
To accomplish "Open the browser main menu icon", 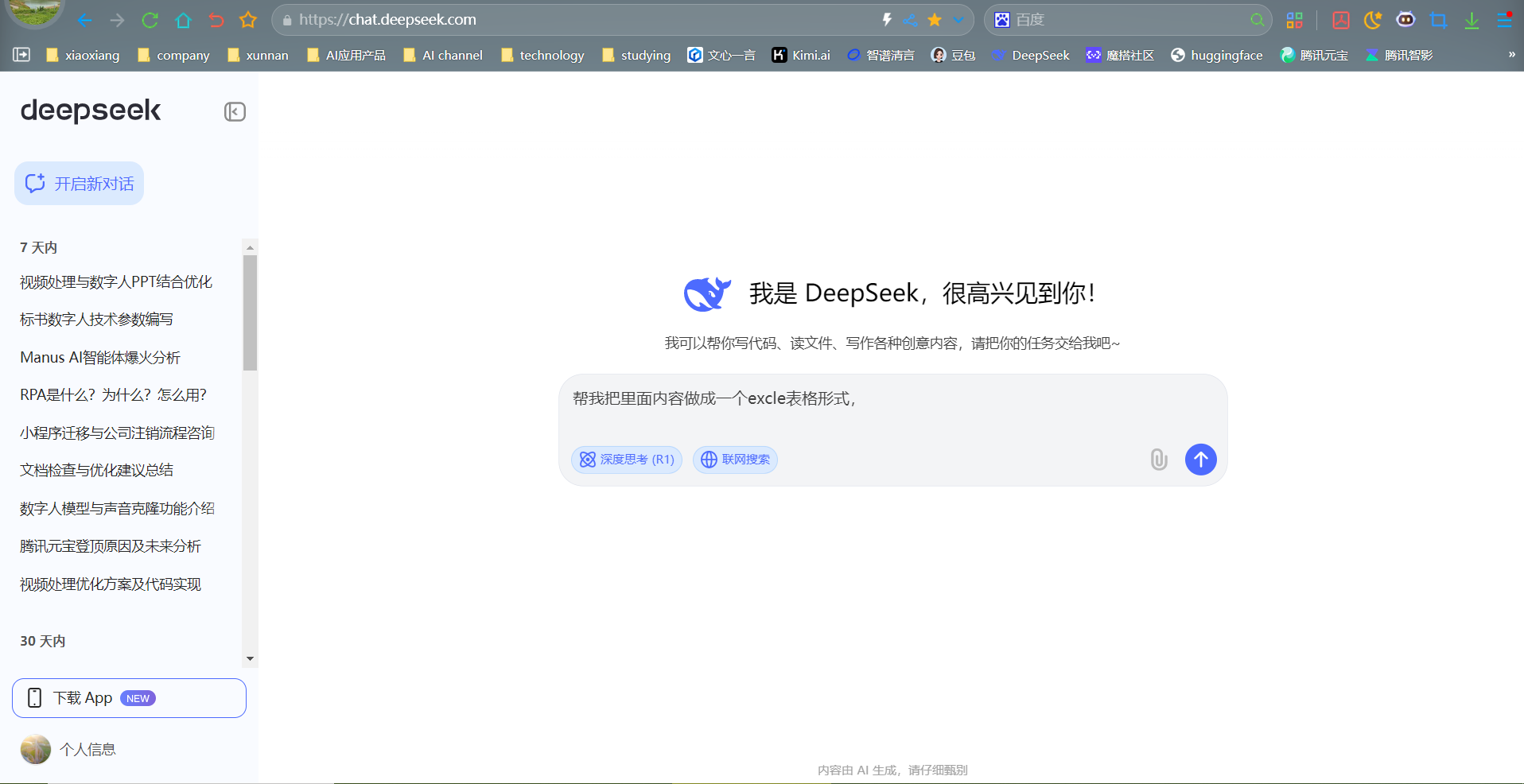I will pyautogui.click(x=1504, y=20).
